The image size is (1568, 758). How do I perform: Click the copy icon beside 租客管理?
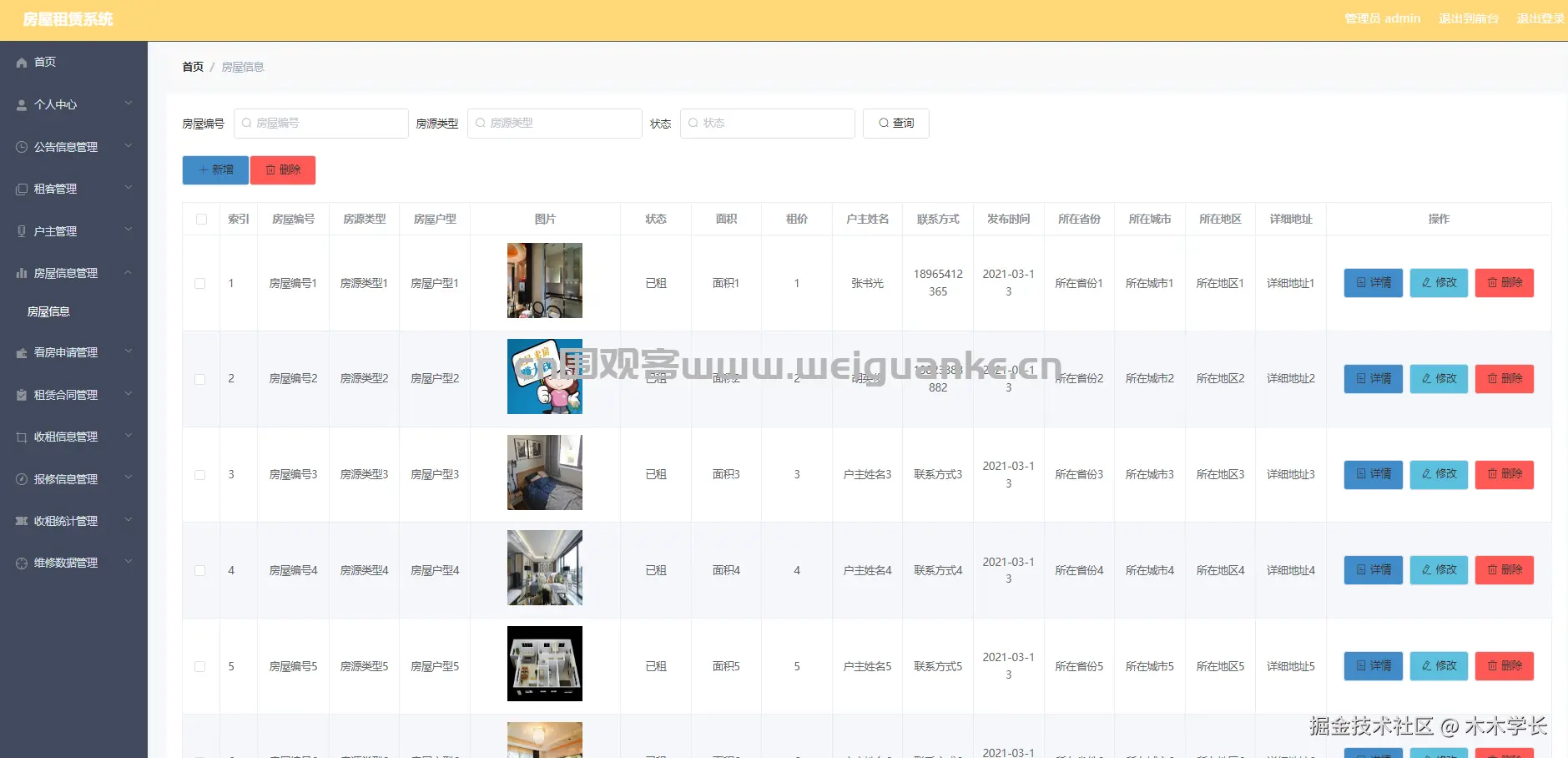22,189
